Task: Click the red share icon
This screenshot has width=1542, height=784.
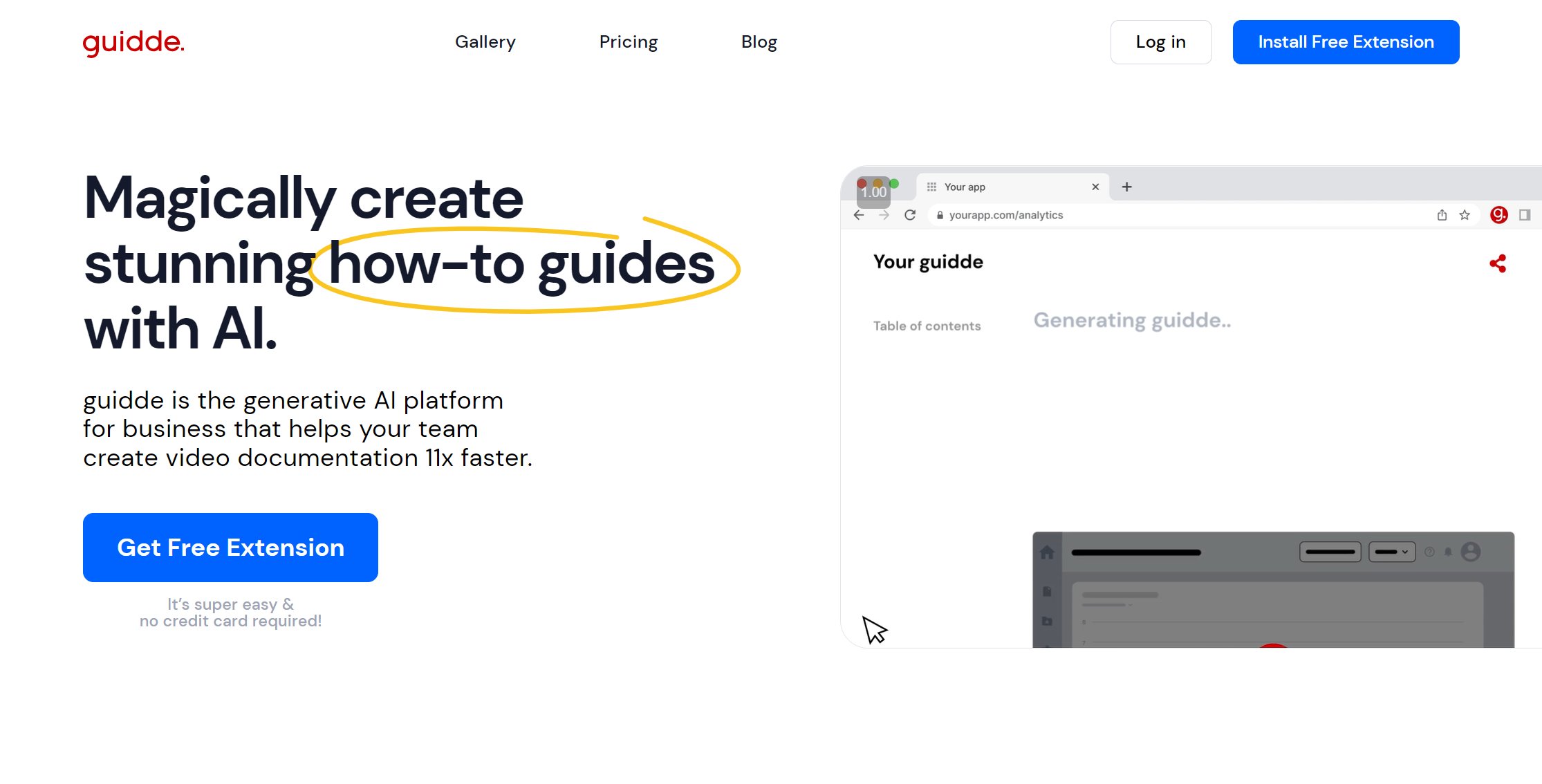Action: (1498, 263)
